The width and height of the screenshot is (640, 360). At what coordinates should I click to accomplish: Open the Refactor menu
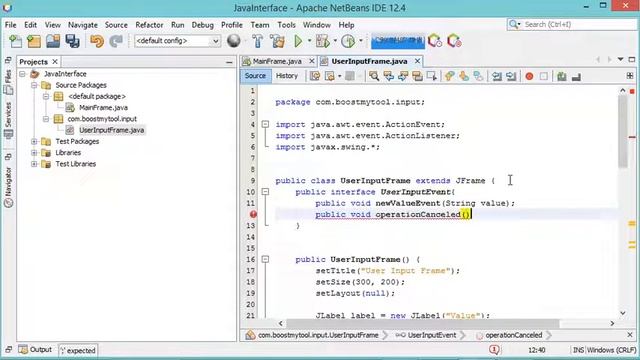(x=149, y=25)
